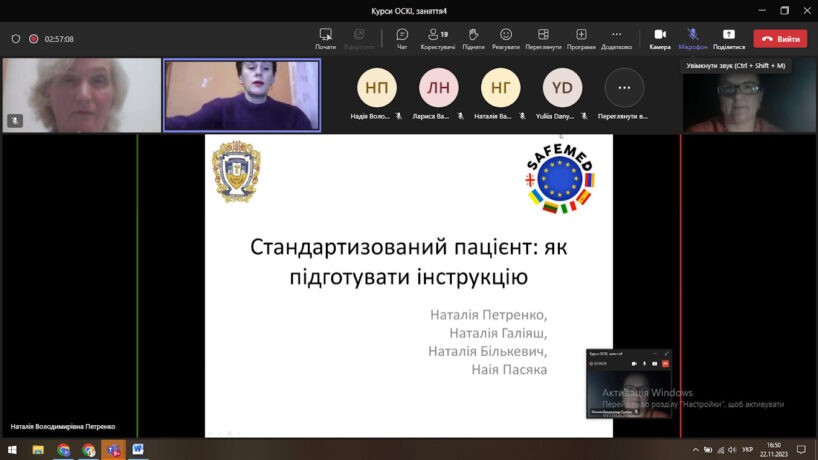The image size is (818, 460).
Task: Click the Share (Поділитися) icon
Action: click(729, 37)
